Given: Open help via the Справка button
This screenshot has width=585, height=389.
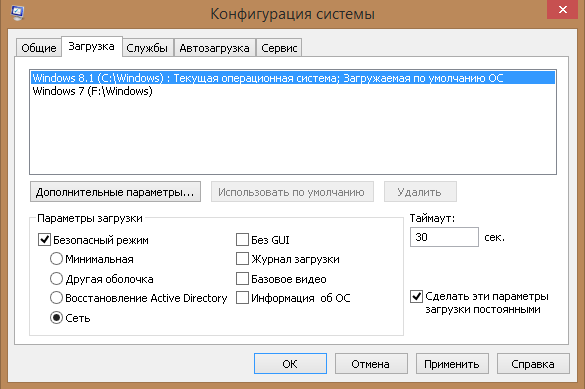Looking at the screenshot, I should pyautogui.click(x=533, y=364).
